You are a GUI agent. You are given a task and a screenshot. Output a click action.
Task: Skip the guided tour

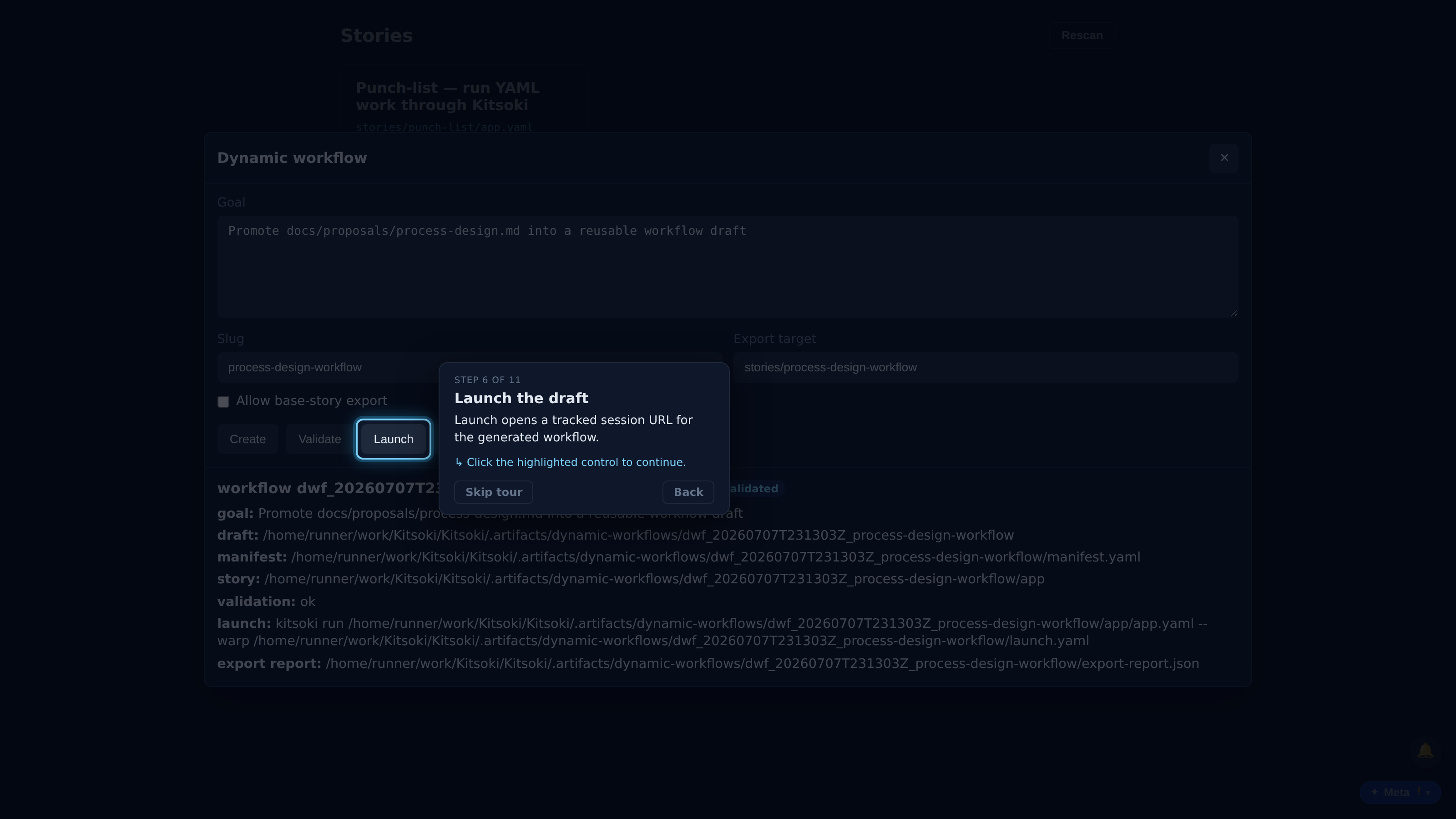[x=493, y=492]
